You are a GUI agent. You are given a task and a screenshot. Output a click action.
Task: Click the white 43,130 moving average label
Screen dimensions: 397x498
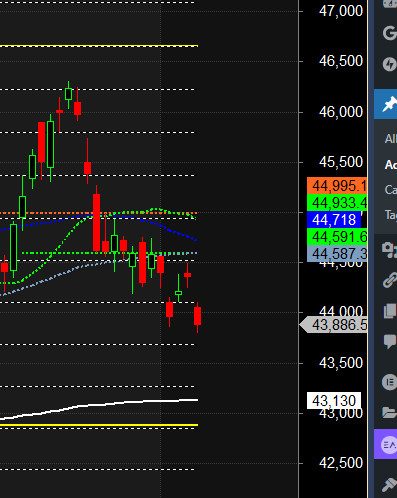coord(334,401)
